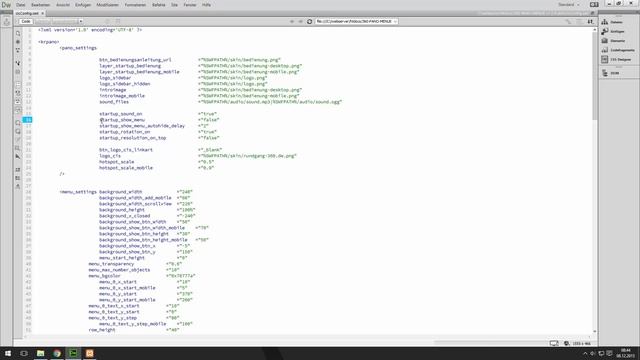The width and height of the screenshot is (640, 360).
Task: Show the Code Navigator from coding toolbar
Action: 18,42
